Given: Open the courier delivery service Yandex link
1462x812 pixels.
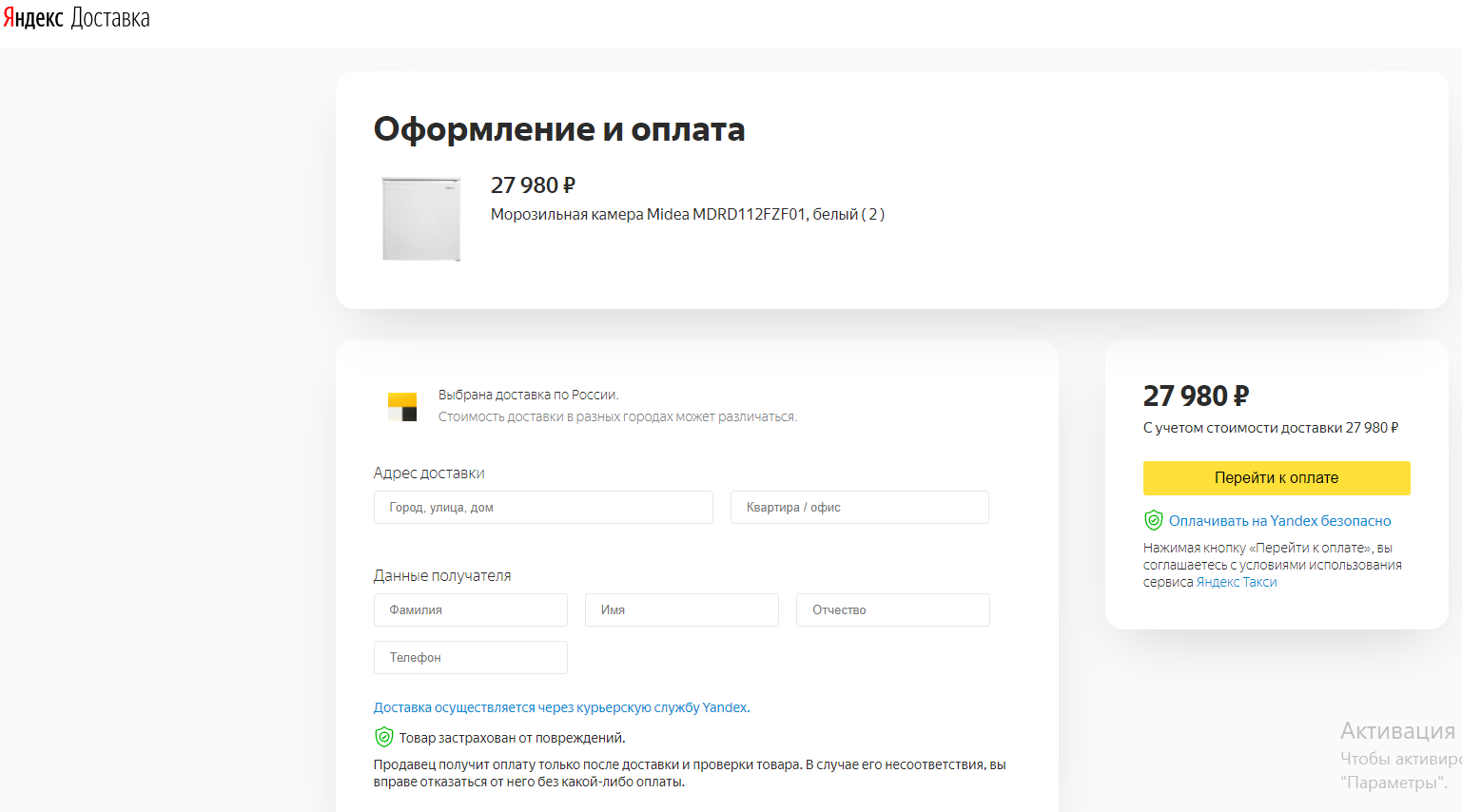Looking at the screenshot, I should [x=561, y=707].
